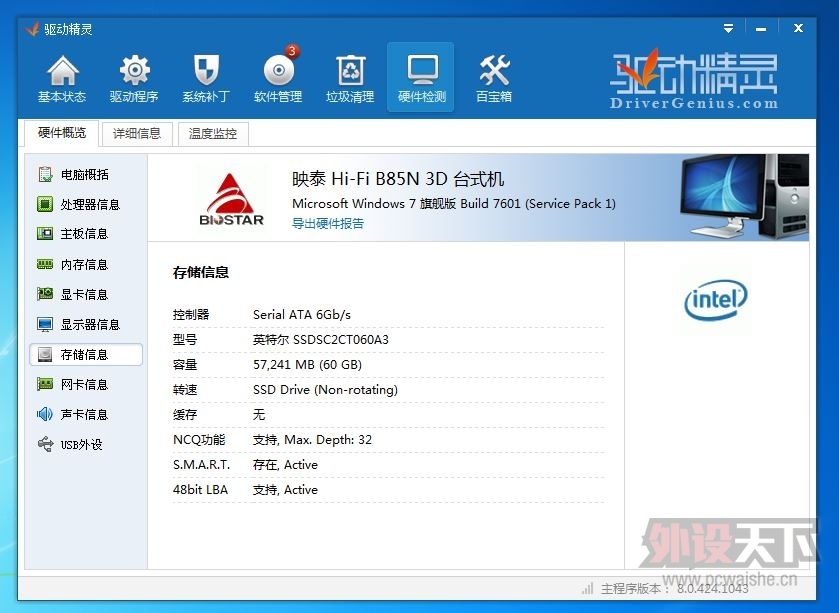Click SSD Drive (Non-rotating) value
This screenshot has height=613, width=839.
[325, 389]
